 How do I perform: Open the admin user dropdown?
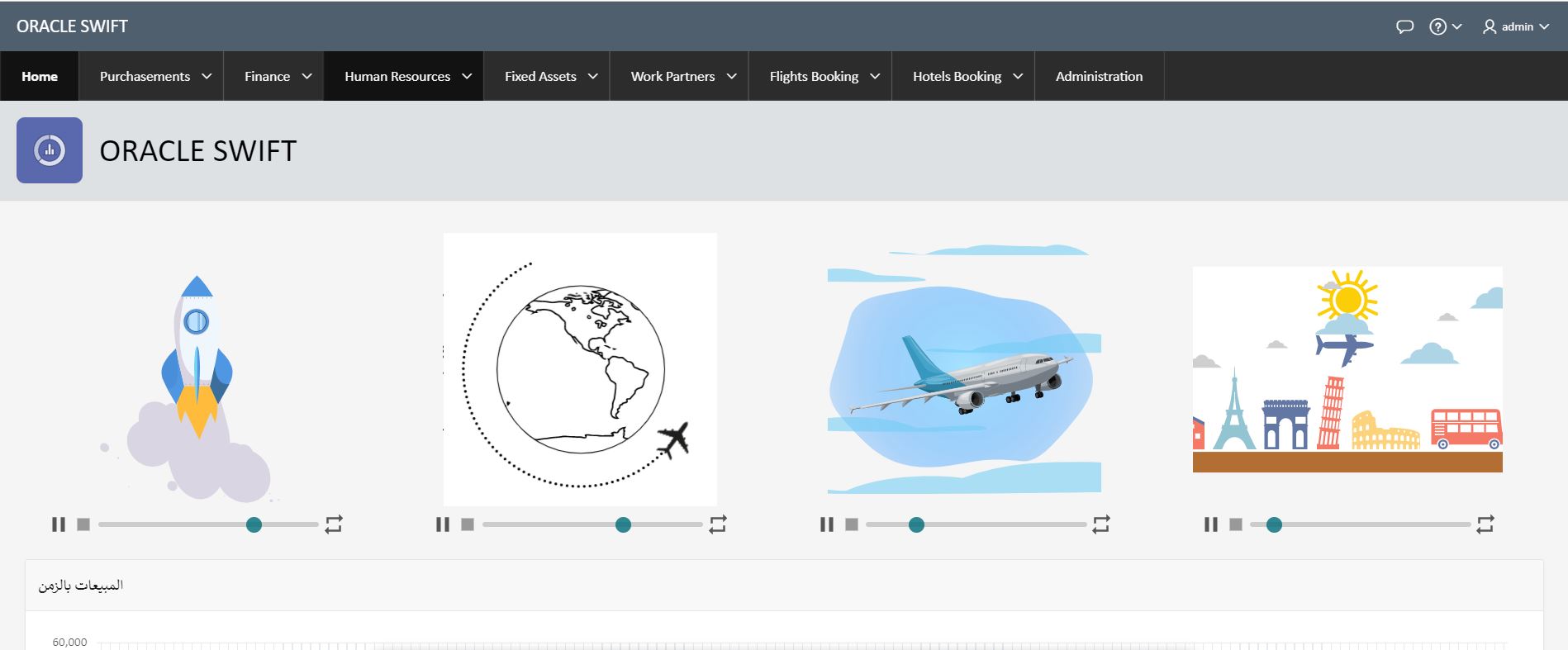point(1516,26)
